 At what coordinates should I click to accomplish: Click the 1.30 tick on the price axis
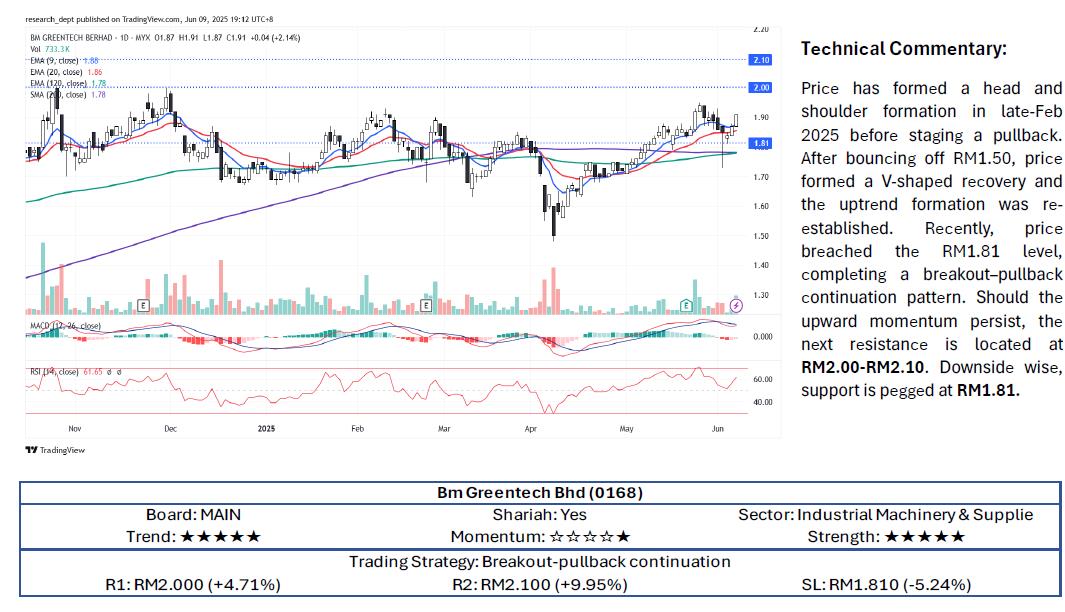tap(761, 295)
